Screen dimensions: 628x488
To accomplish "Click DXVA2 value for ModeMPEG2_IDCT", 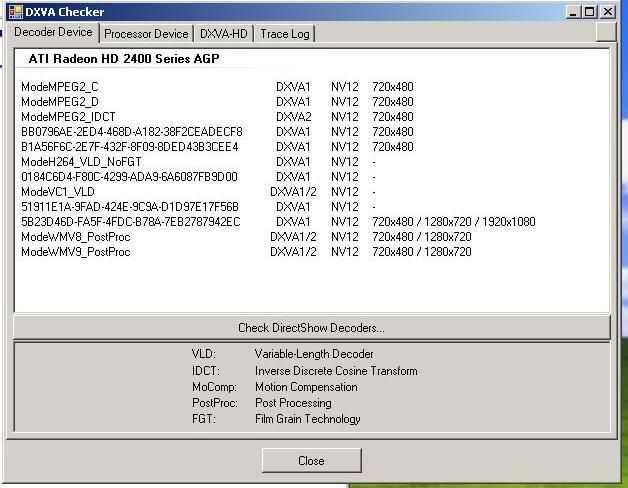I will 294,117.
